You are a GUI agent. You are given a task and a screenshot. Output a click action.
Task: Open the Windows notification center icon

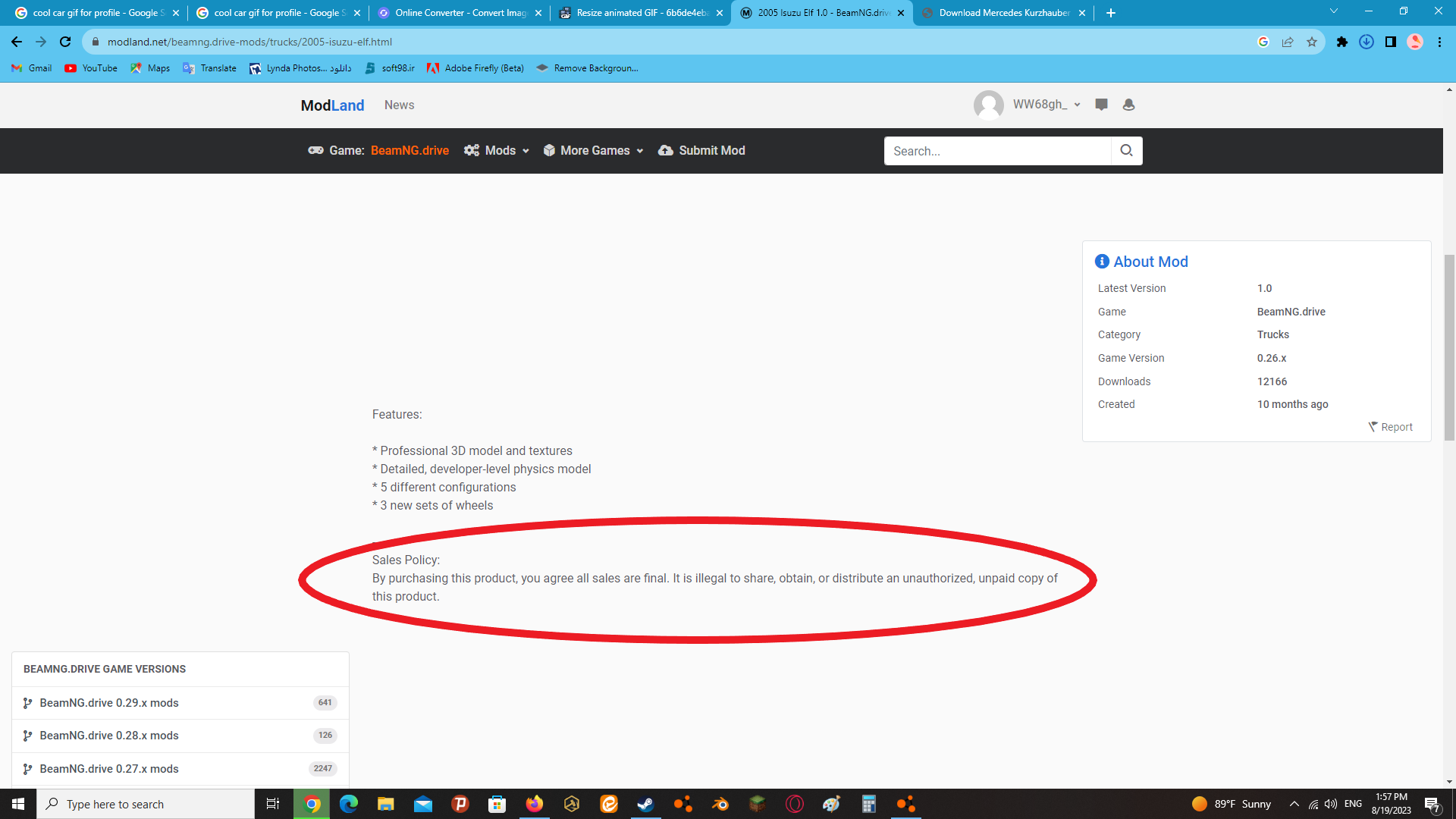click(1432, 804)
